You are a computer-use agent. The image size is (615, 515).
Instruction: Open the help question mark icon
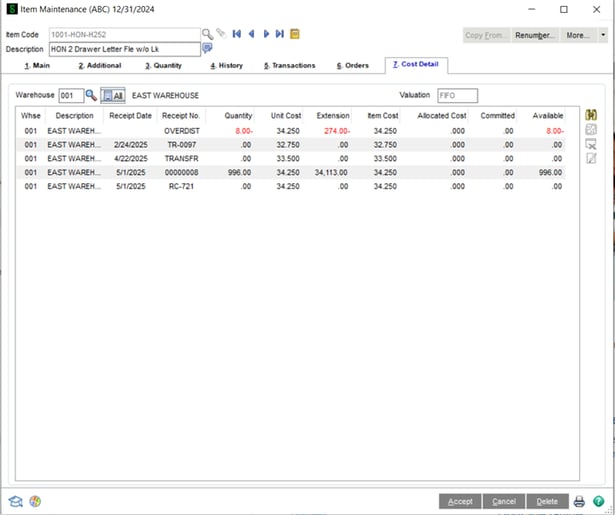tap(597, 501)
